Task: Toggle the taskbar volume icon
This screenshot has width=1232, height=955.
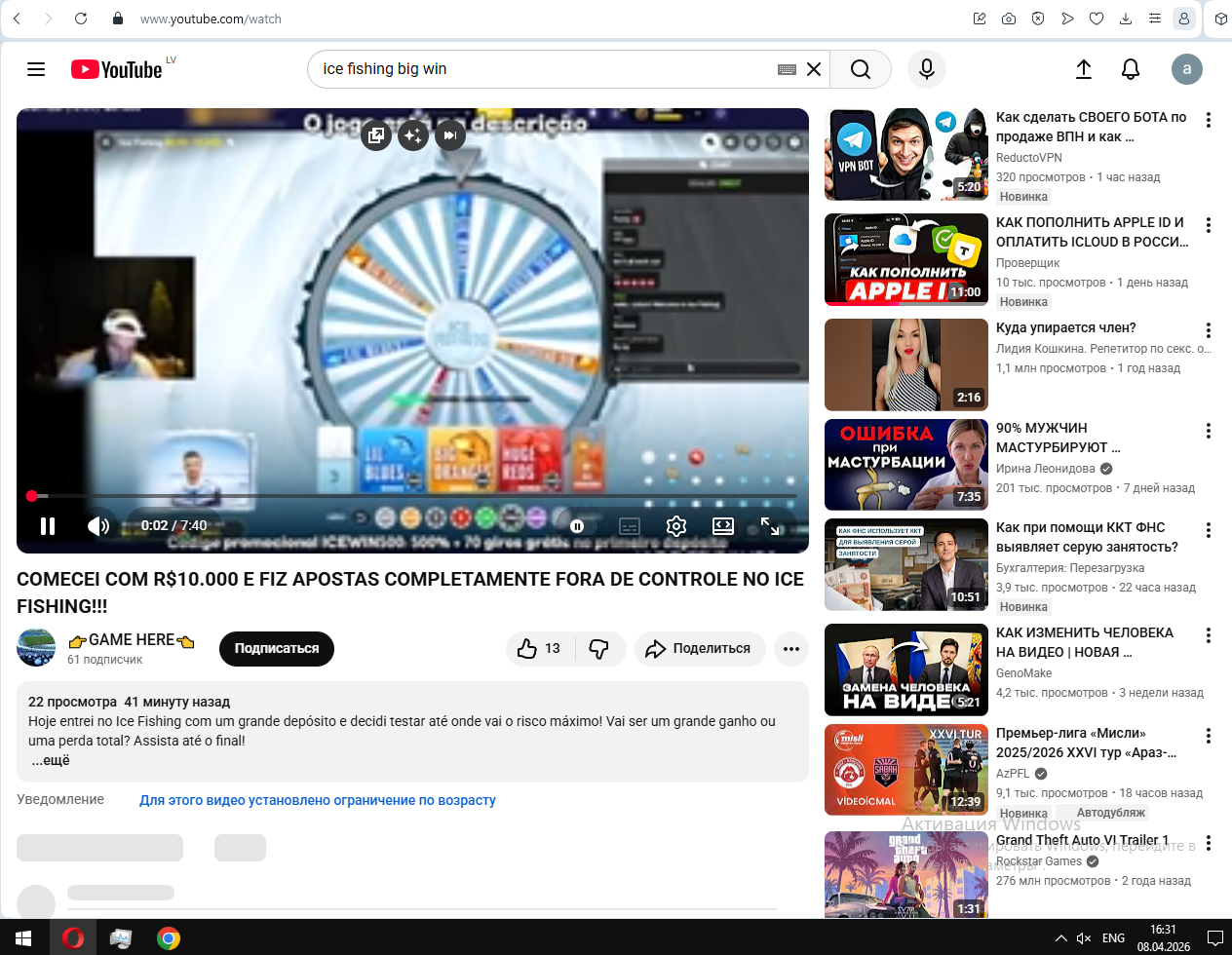Action: [1084, 938]
